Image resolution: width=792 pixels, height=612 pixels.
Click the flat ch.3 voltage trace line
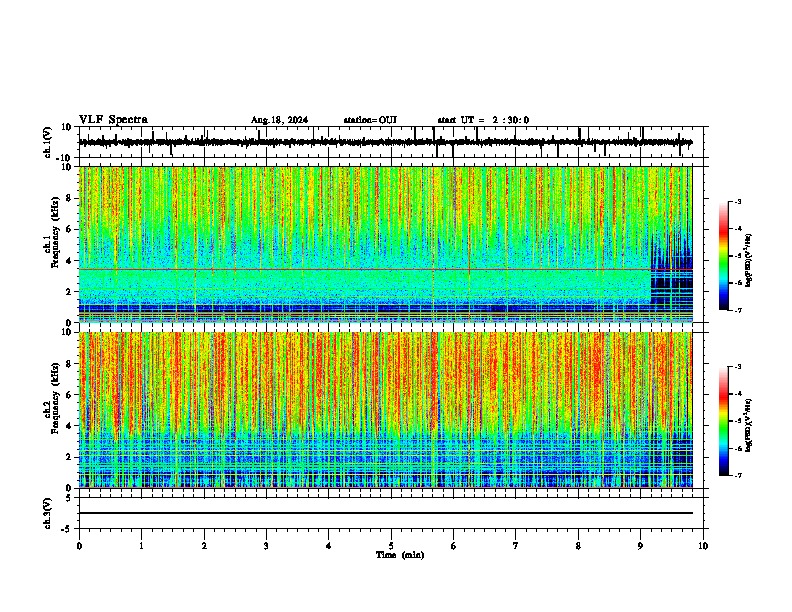pos(386,513)
